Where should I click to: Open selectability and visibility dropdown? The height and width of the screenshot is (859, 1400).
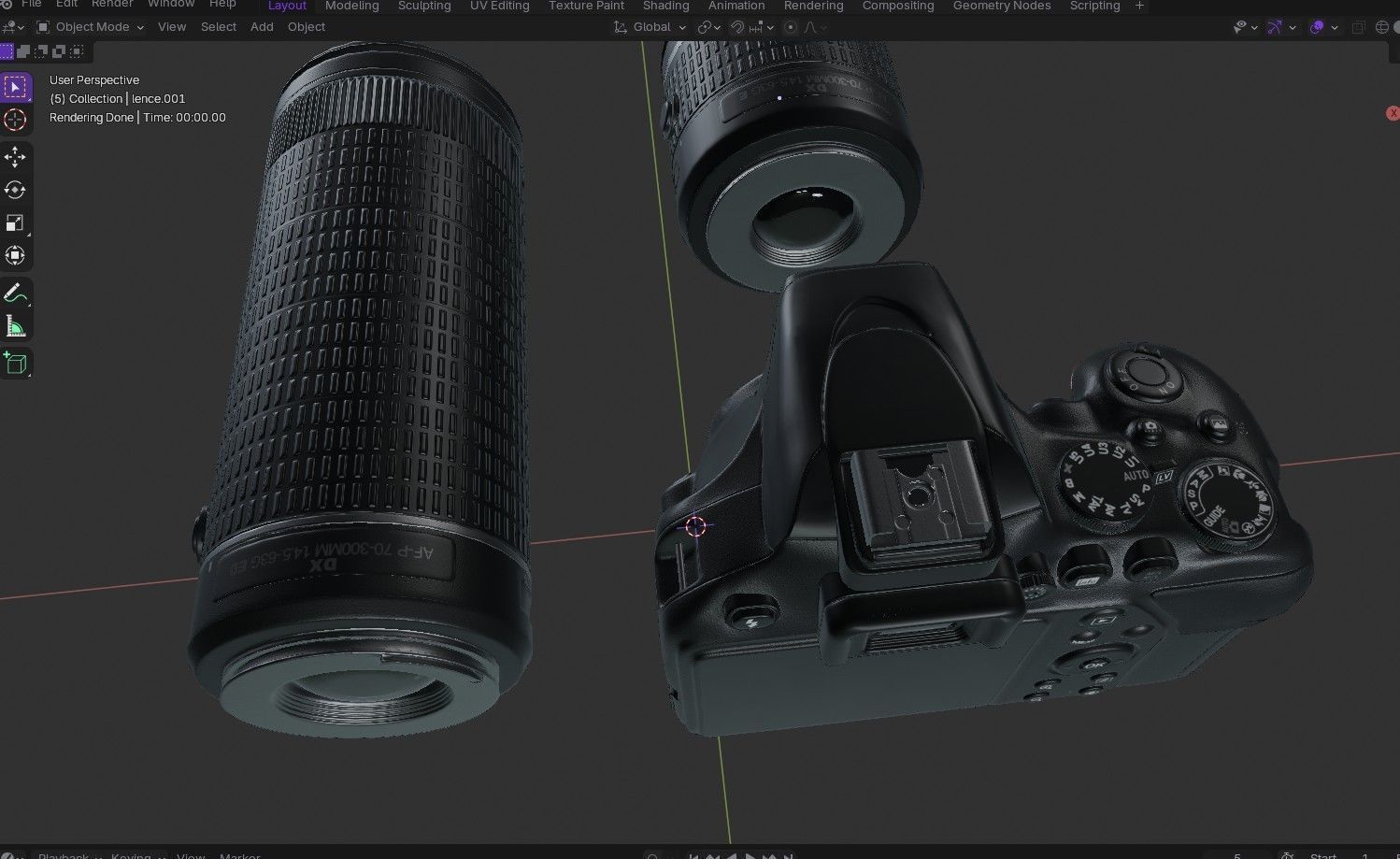pos(1246,27)
